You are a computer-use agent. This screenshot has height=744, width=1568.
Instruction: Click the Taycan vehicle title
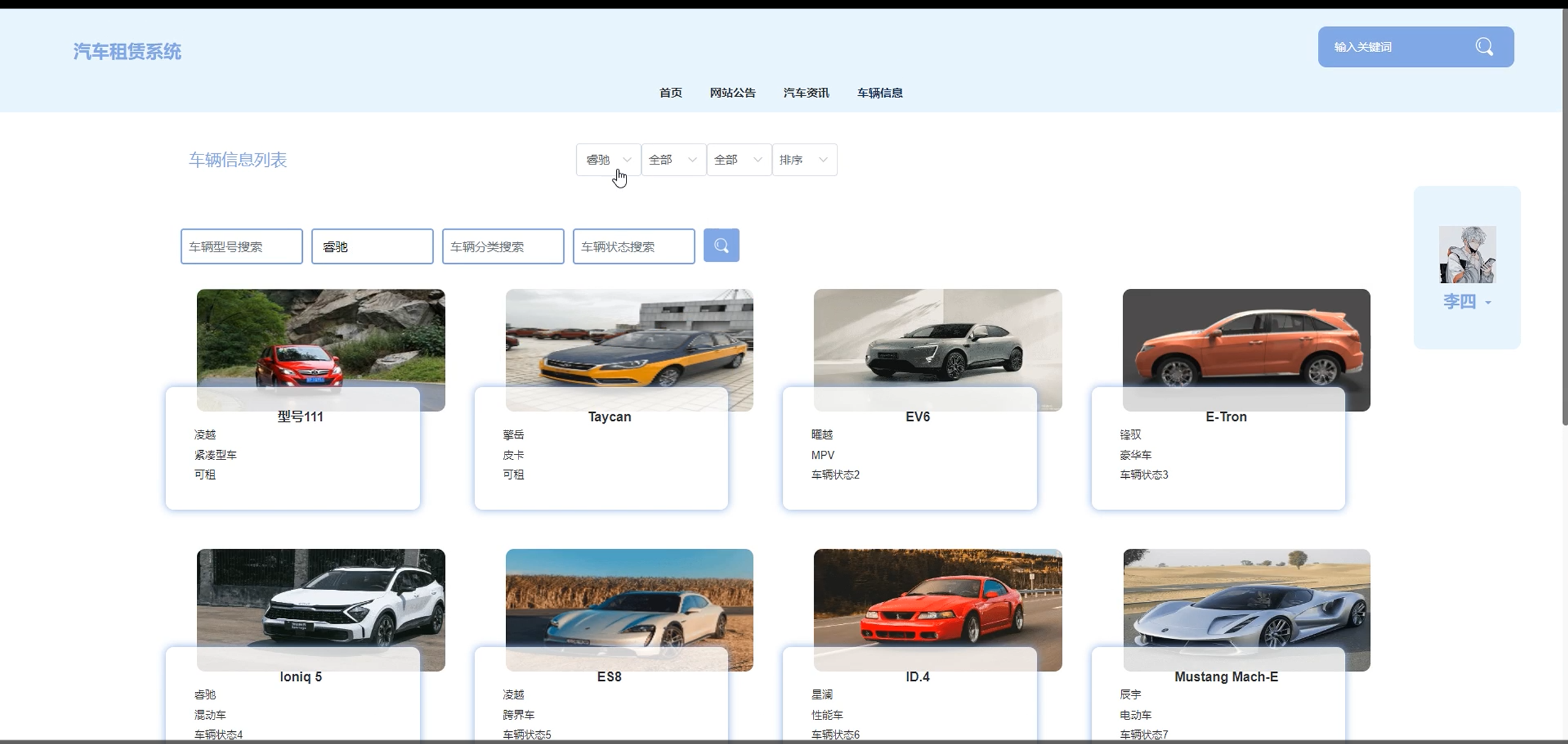pos(609,417)
